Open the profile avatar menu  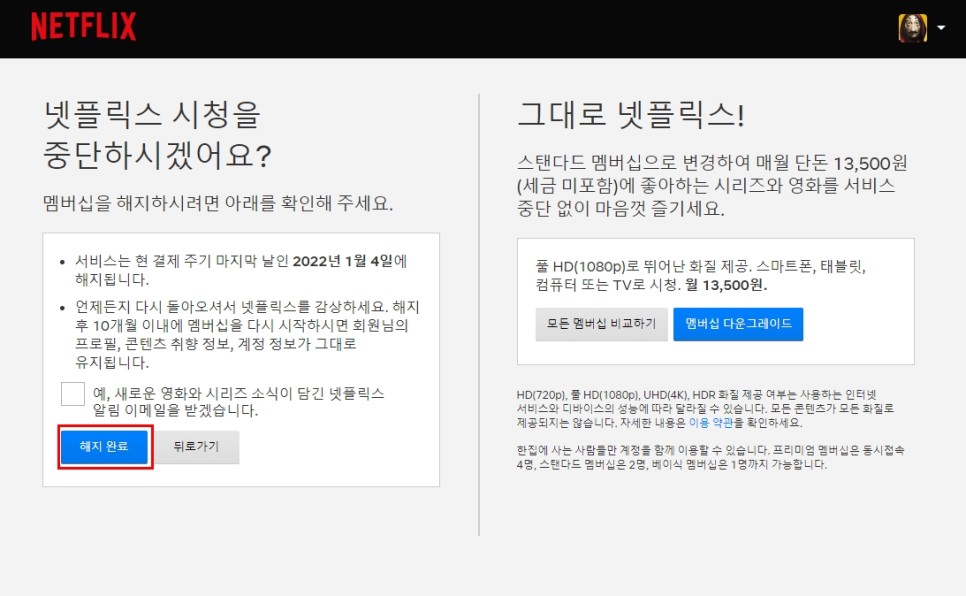pyautogui.click(x=912, y=28)
